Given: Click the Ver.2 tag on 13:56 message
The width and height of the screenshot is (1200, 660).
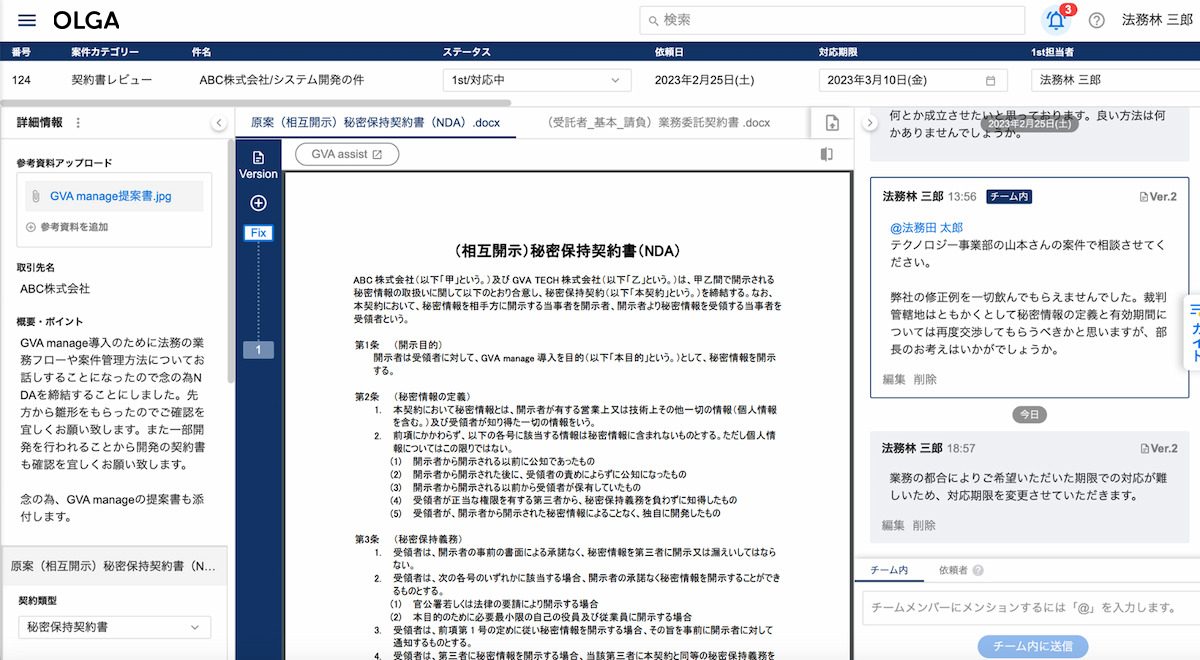Looking at the screenshot, I should coord(1159,197).
